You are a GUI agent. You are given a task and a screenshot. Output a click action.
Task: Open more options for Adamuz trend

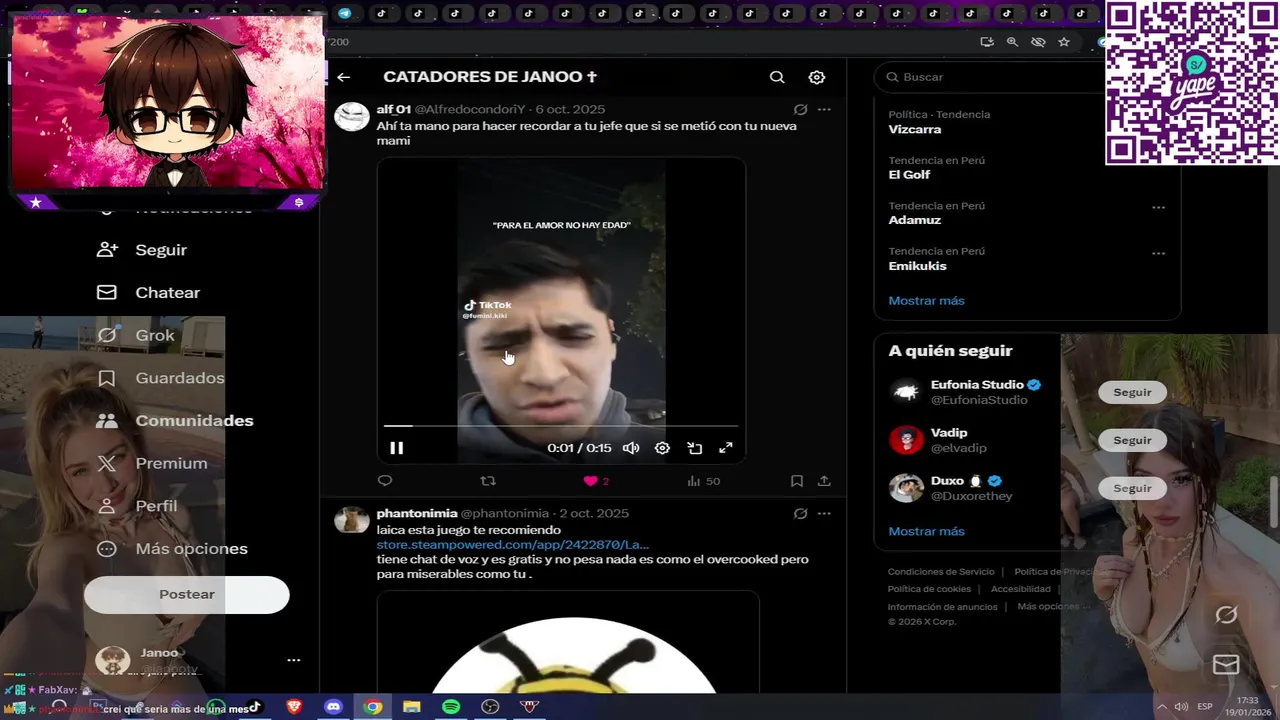(x=1158, y=207)
